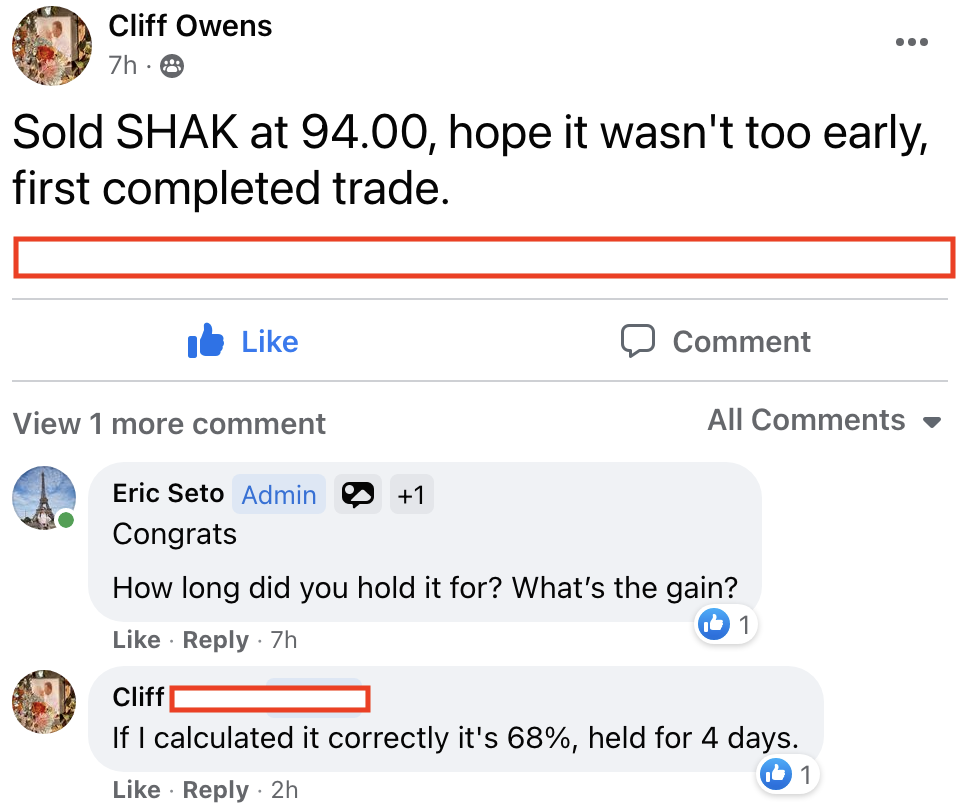Reply to Cliff's 68% gain comment

click(216, 789)
